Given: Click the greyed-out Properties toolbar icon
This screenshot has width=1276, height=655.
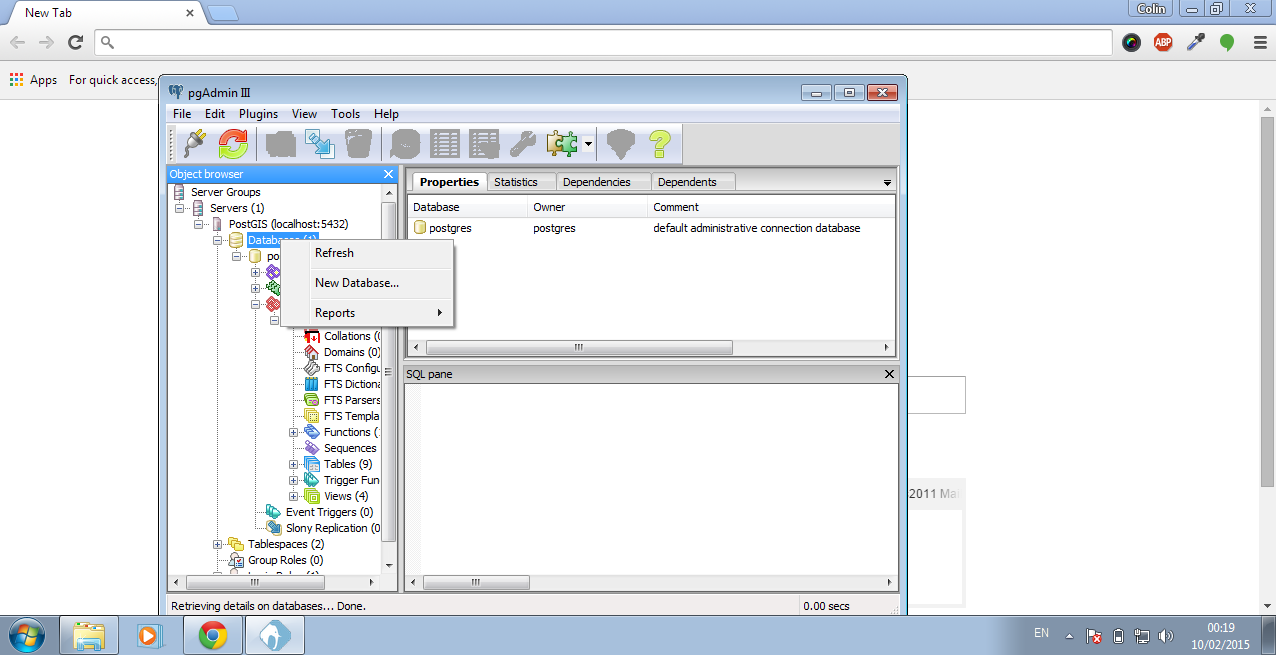Looking at the screenshot, I should (x=281, y=144).
